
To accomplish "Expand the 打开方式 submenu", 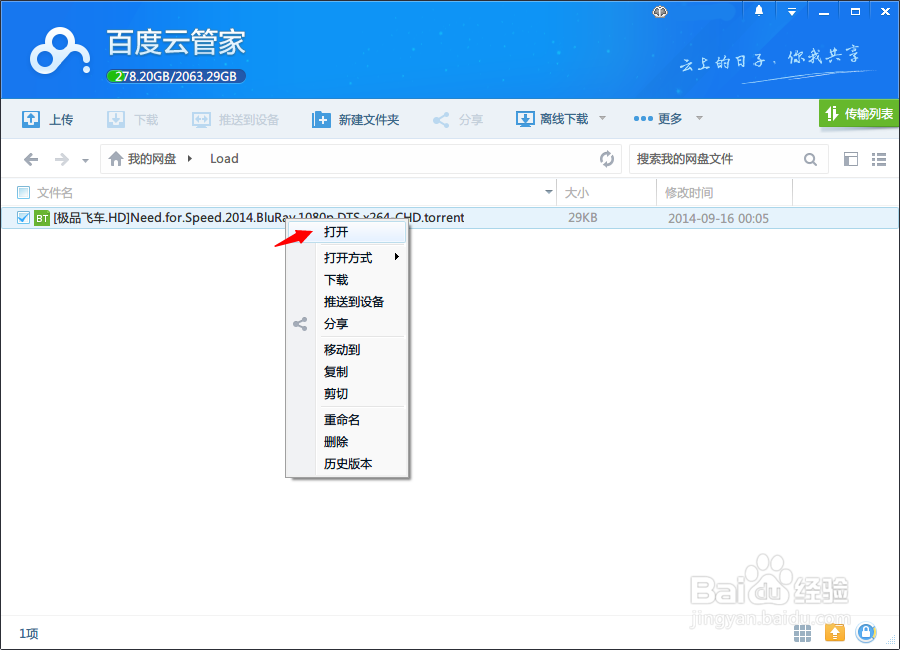I will click(x=348, y=258).
